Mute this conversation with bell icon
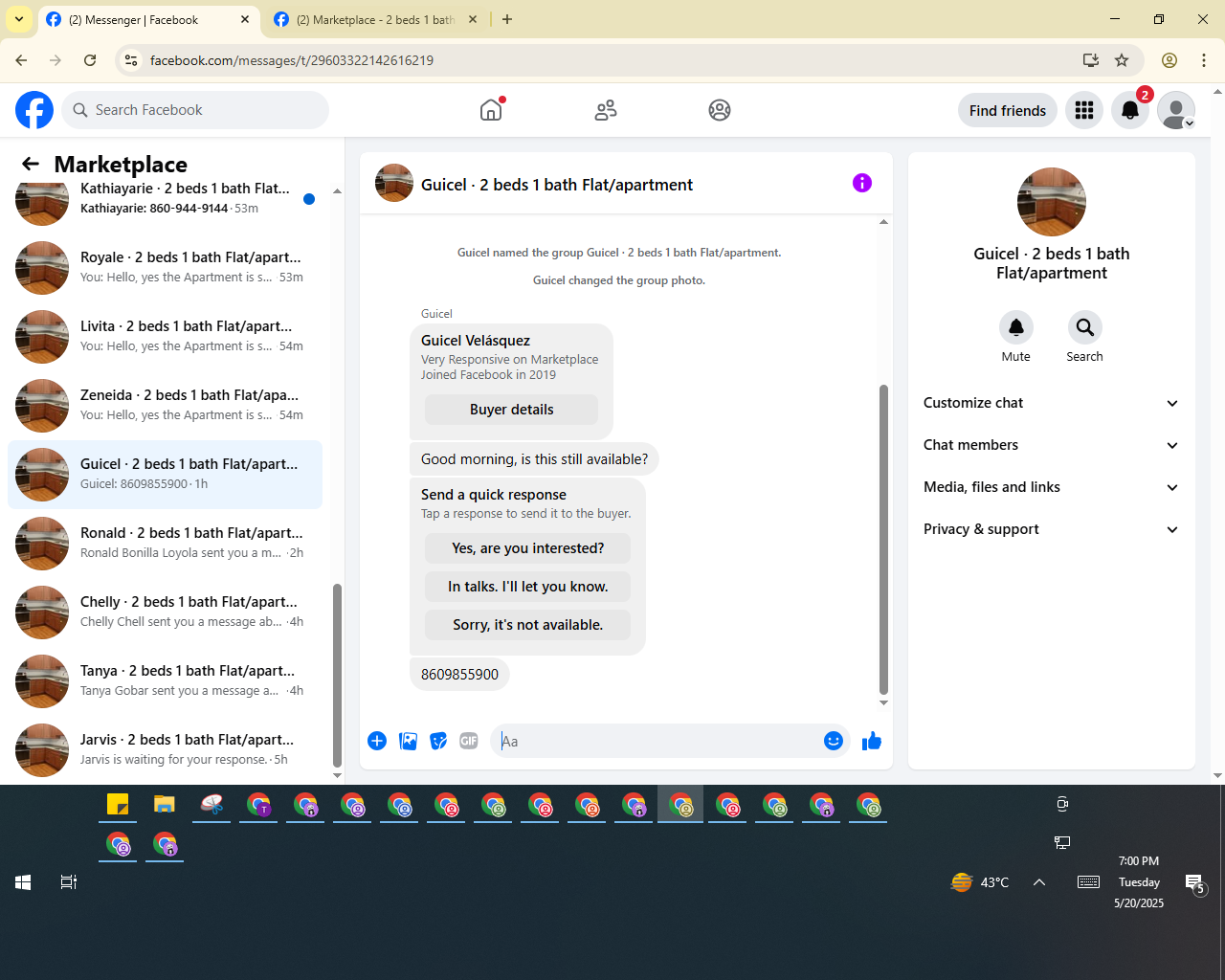 point(1016,327)
